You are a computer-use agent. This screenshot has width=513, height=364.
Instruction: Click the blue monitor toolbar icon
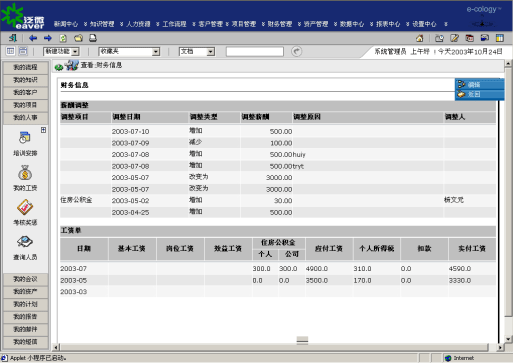[x=484, y=38]
